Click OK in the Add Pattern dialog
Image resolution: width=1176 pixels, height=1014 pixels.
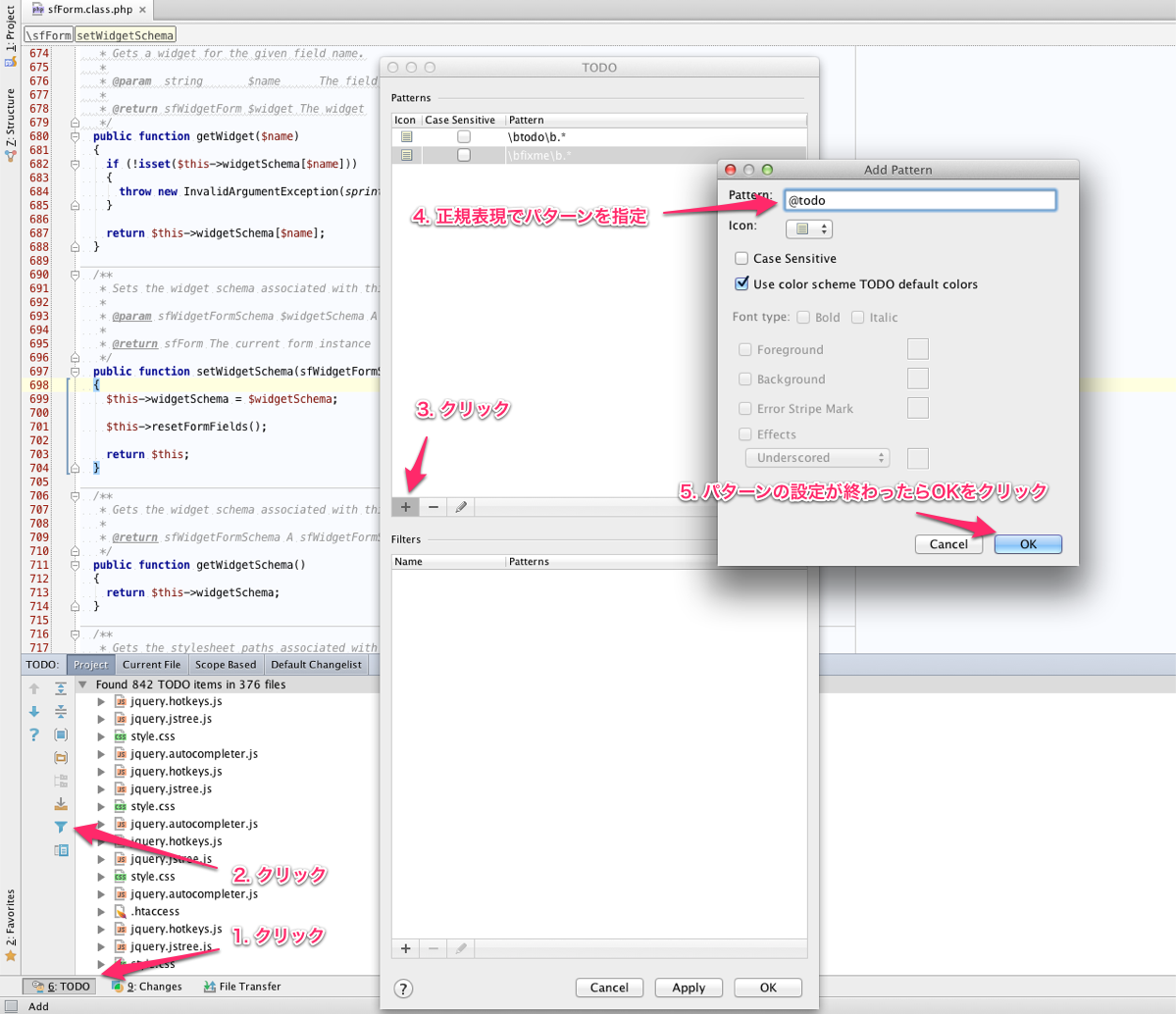(x=1028, y=544)
